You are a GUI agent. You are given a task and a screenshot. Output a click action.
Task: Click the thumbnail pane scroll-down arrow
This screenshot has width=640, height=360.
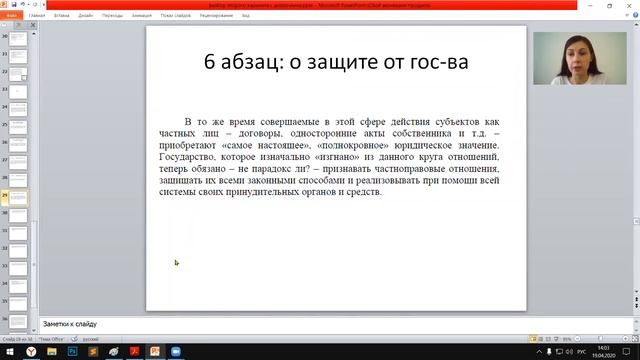(x=34, y=331)
